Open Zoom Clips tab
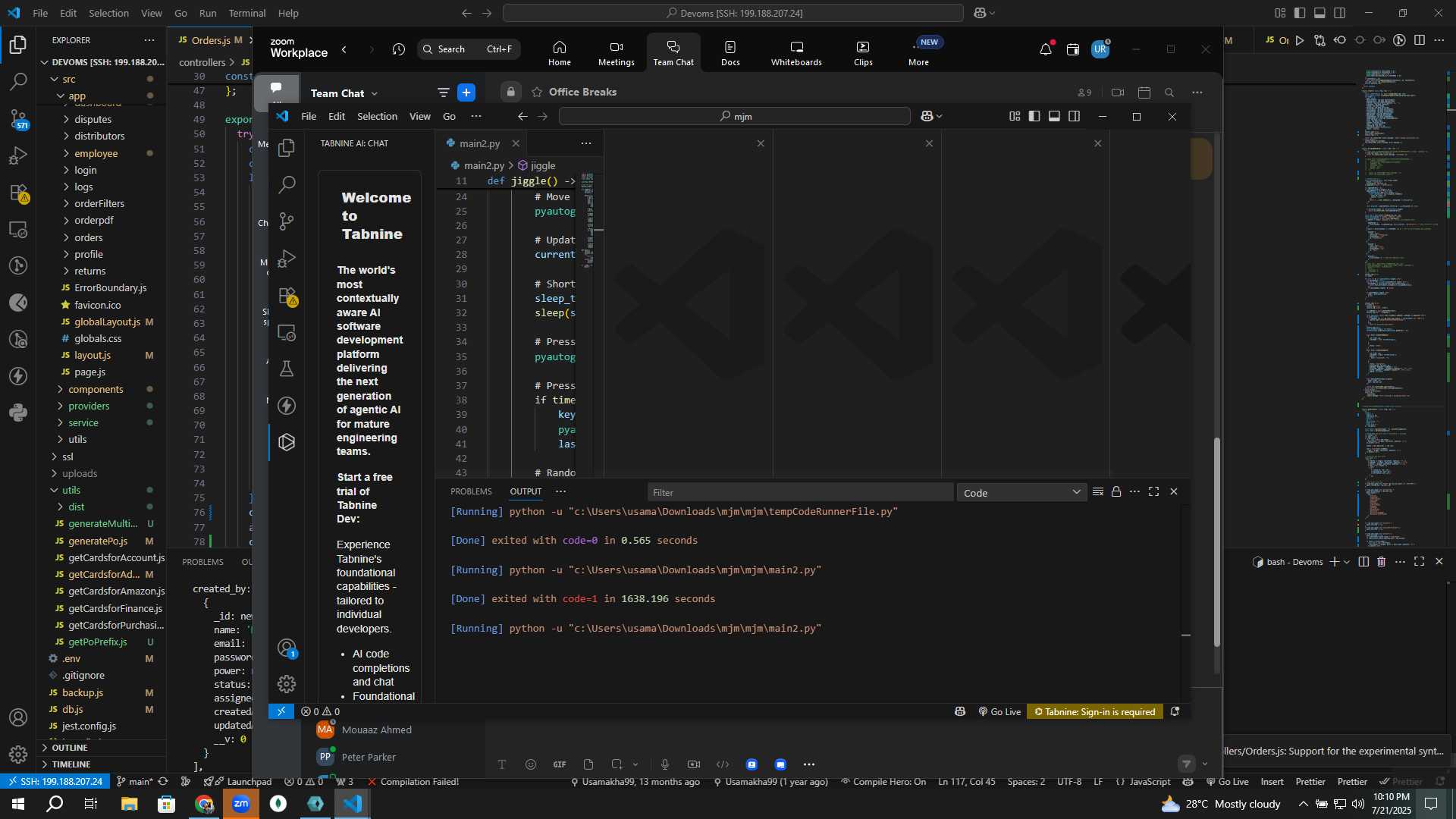 click(x=863, y=53)
